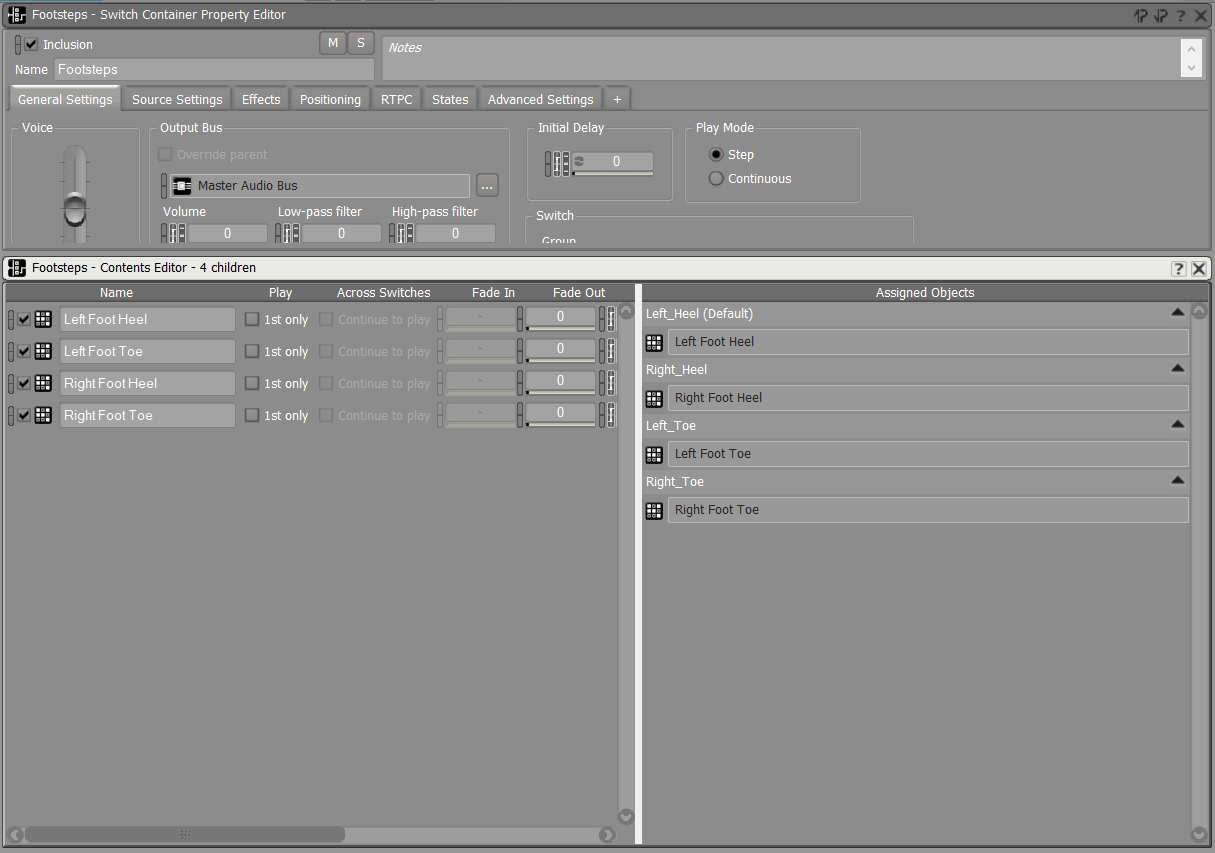Toggle inclusion checkbox for Right Foot Toe row

pyautogui.click(x=24, y=416)
